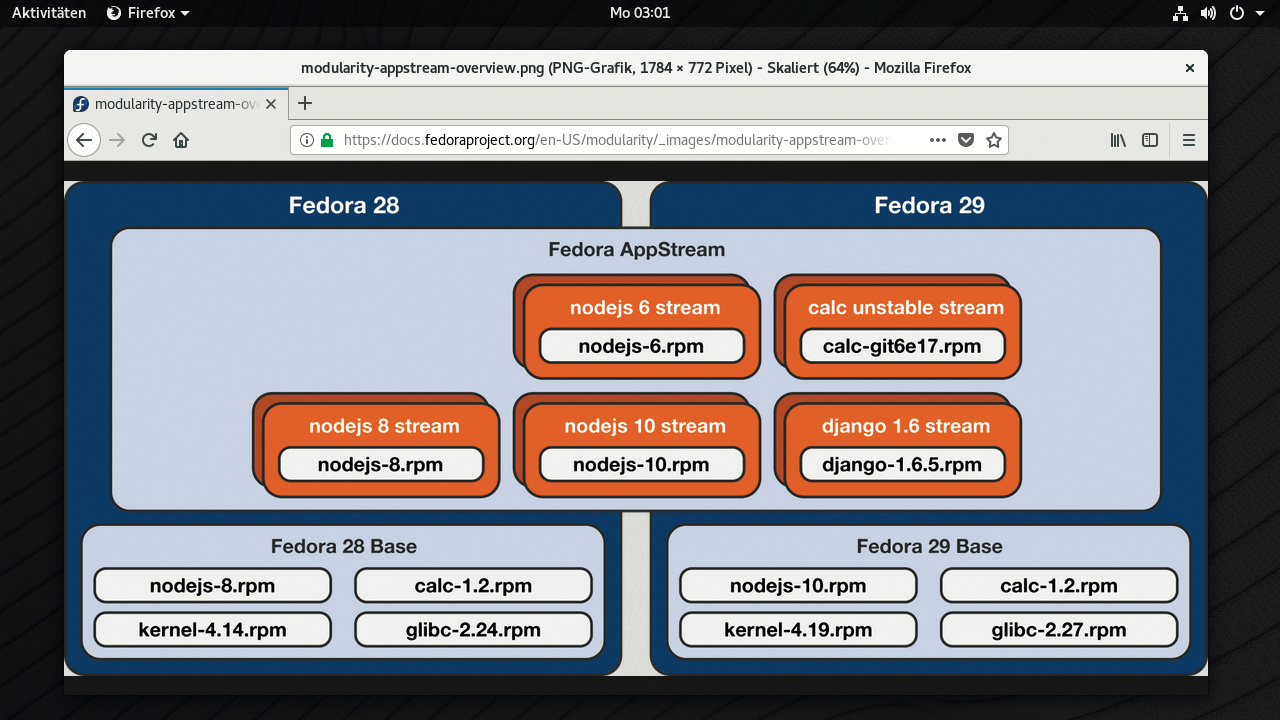The width and height of the screenshot is (1280, 720).
Task: Click the "calc-git6e17.rpm" package box
Action: click(902, 346)
